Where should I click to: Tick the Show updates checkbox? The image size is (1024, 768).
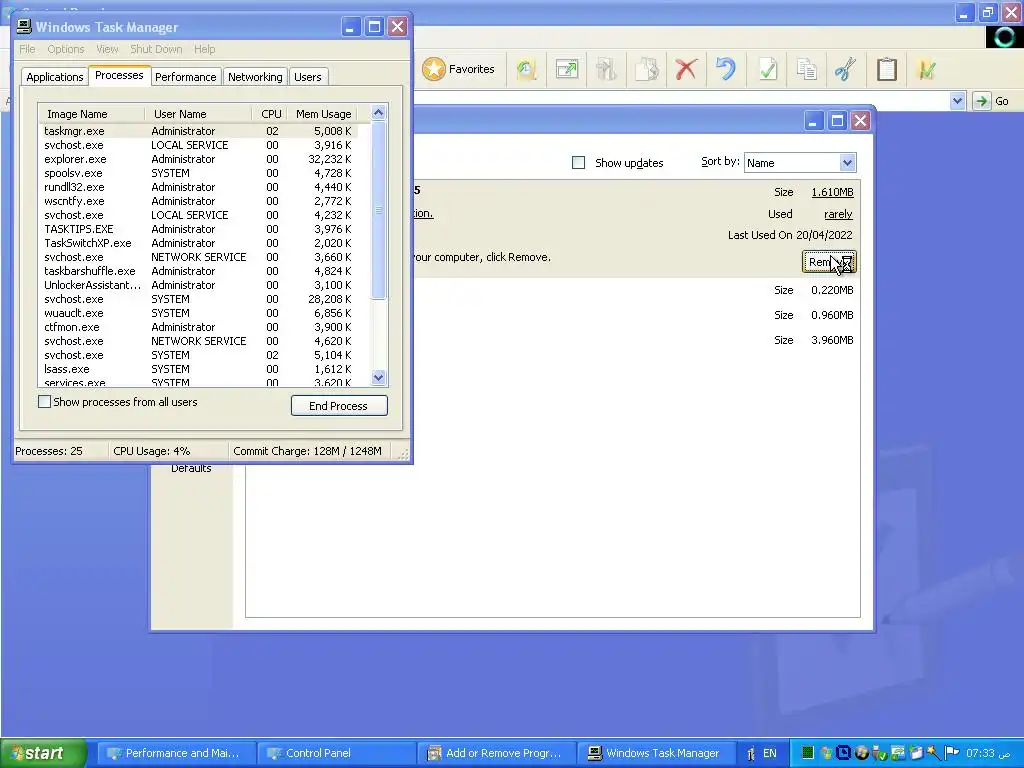(578, 163)
